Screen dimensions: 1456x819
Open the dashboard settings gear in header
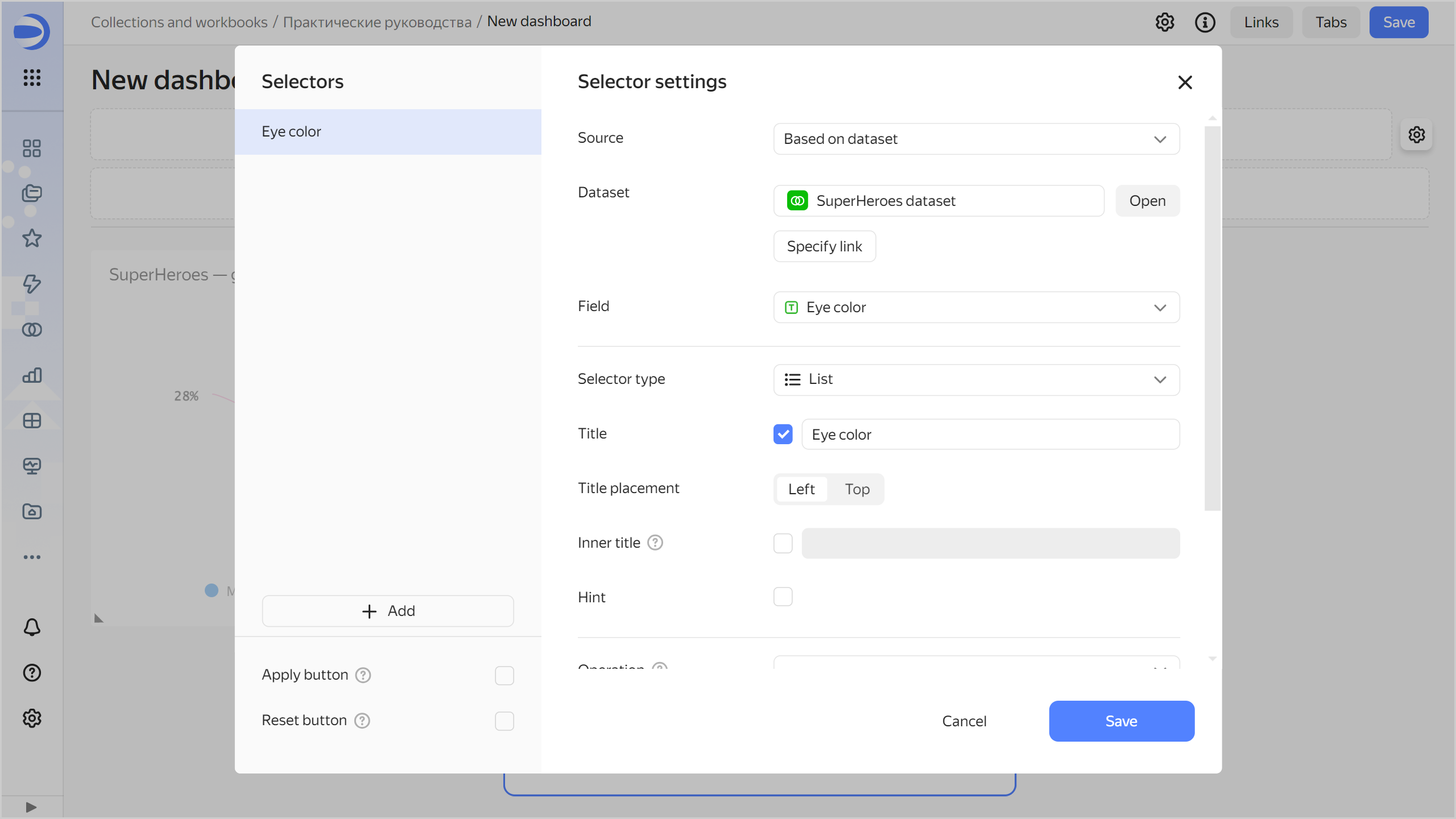tap(1164, 22)
